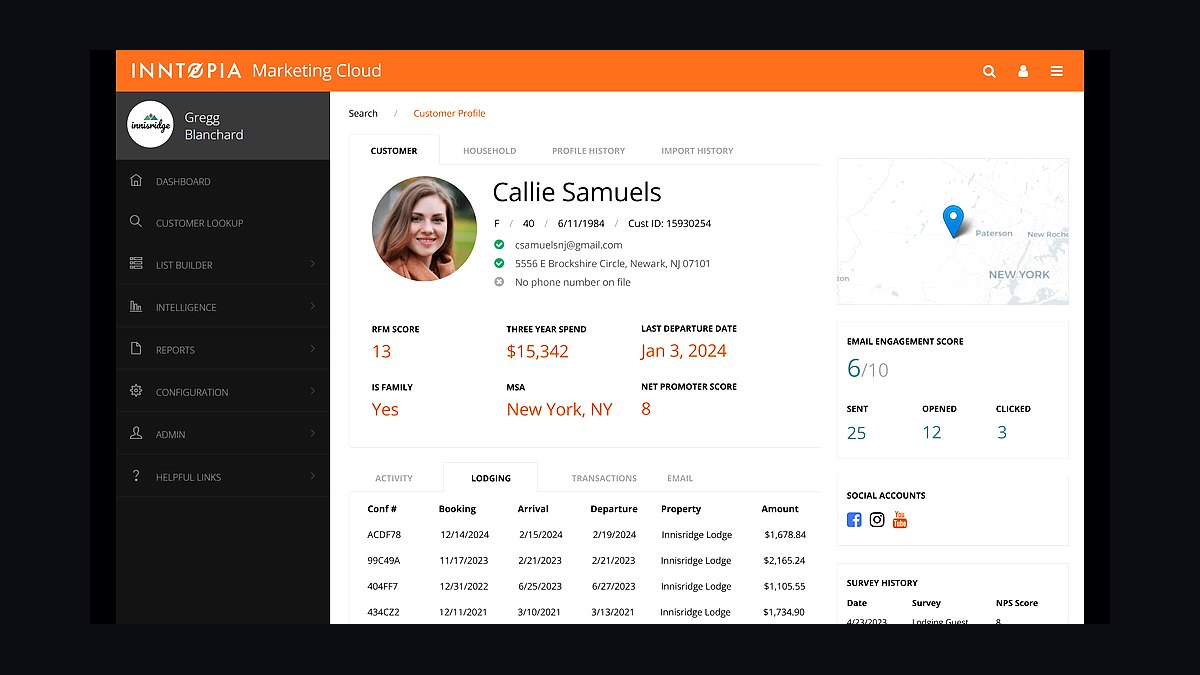Screen dimensions: 1200x675
Task: Click confirmation number 434CZ2
Action: (384, 612)
